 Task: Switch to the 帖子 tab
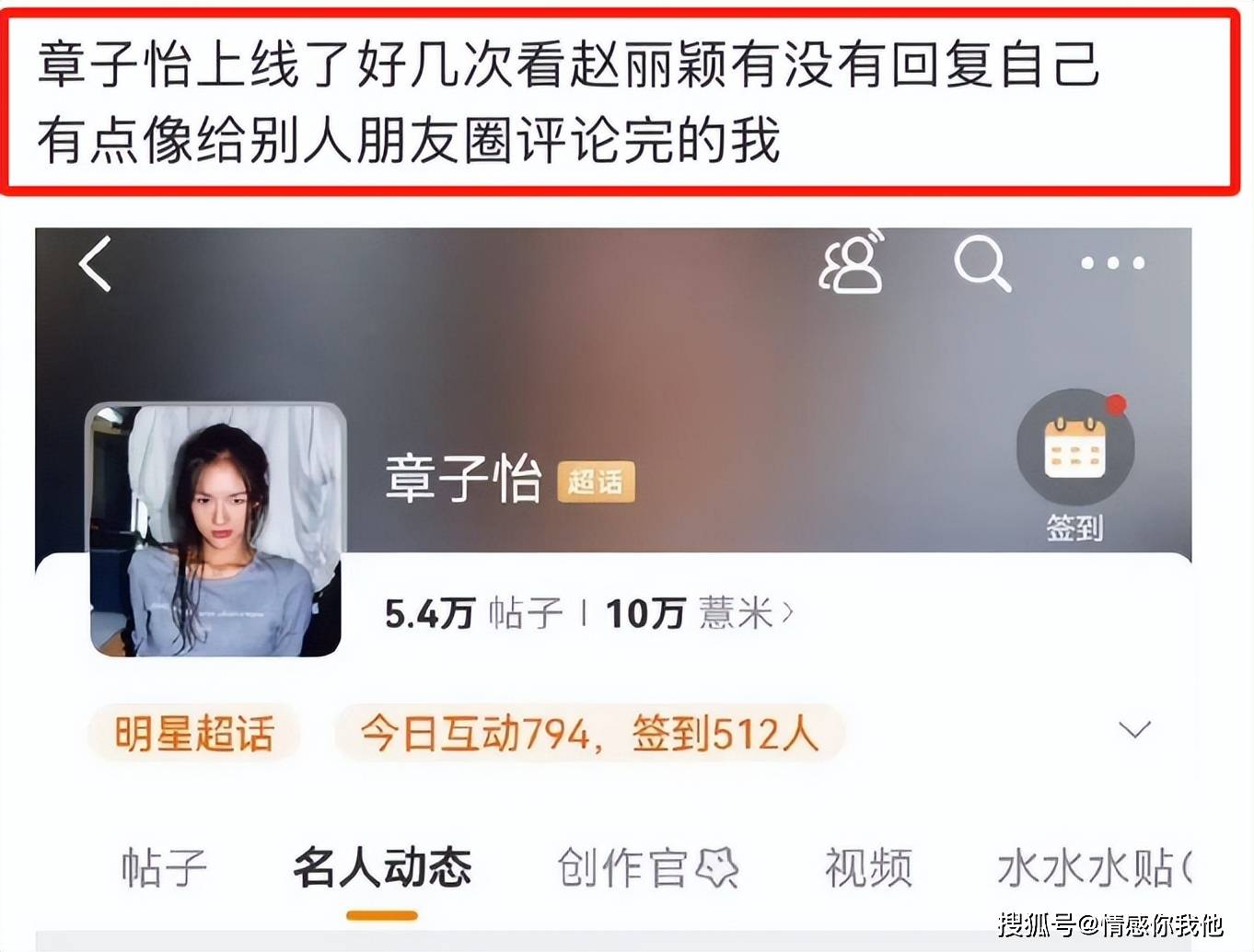pos(164,868)
